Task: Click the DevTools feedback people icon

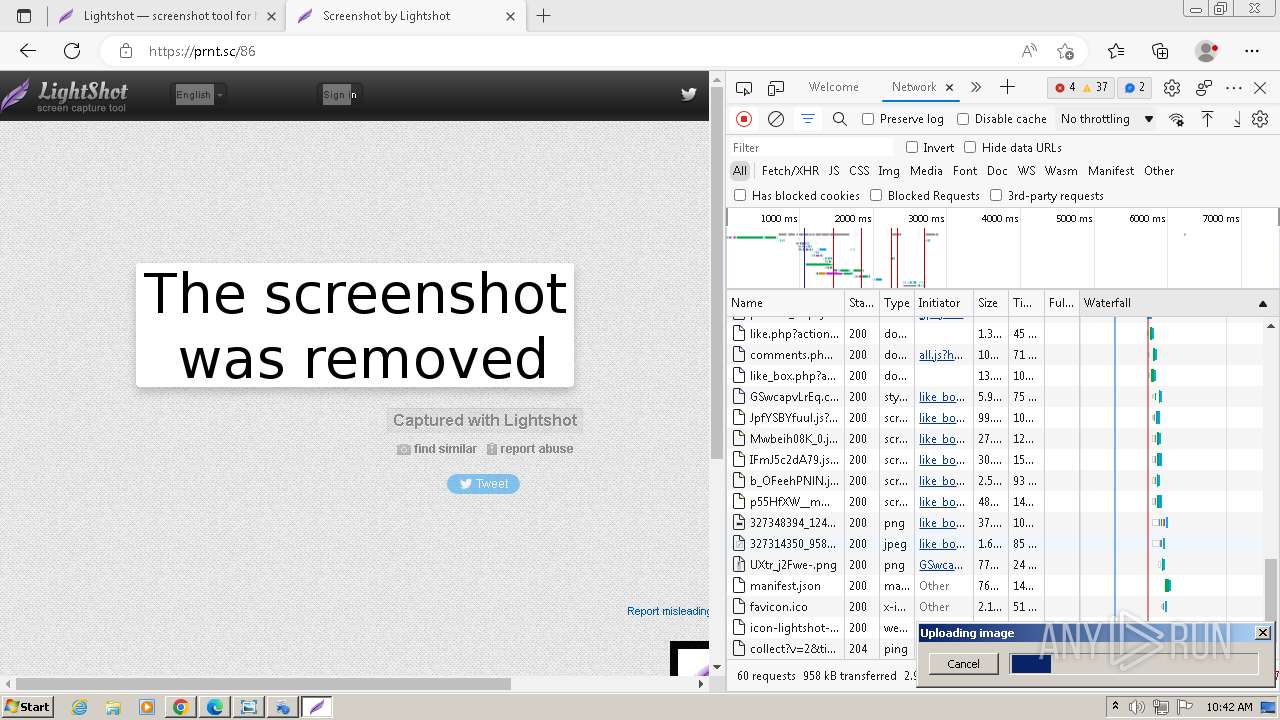Action: pyautogui.click(x=1204, y=88)
